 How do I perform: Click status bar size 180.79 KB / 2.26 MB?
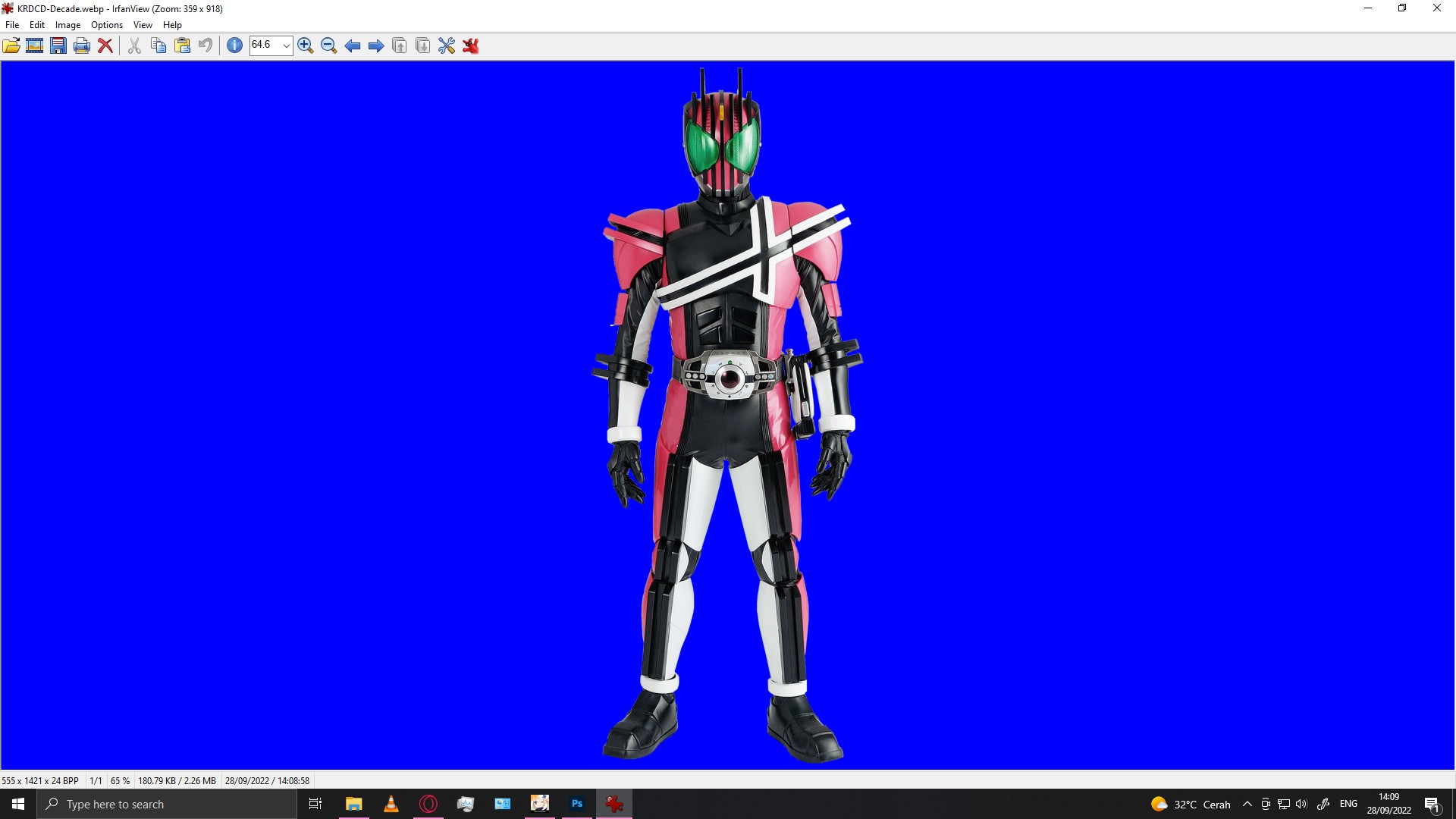coord(177,780)
